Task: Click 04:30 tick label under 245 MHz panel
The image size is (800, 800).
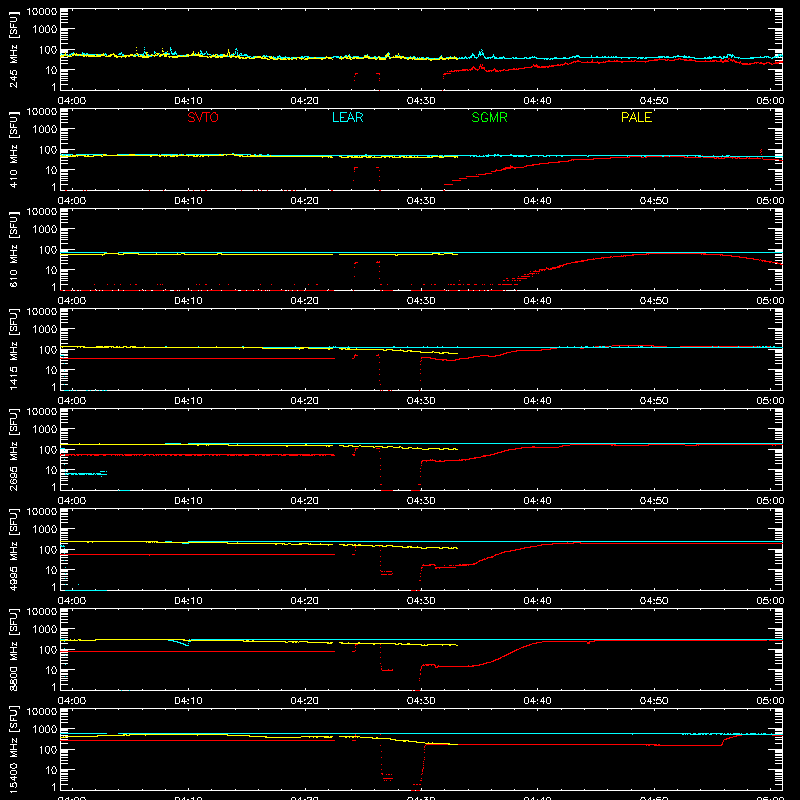Action: [421, 101]
